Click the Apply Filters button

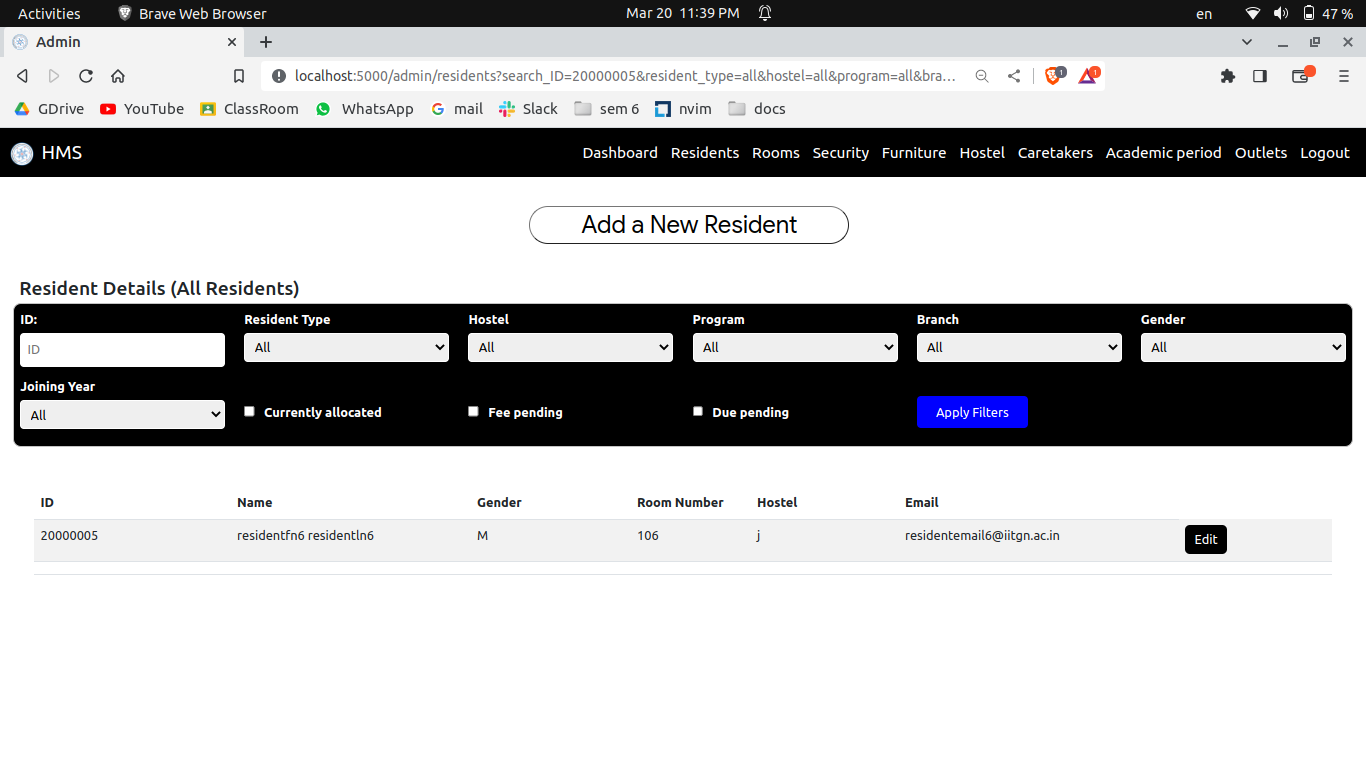click(972, 411)
